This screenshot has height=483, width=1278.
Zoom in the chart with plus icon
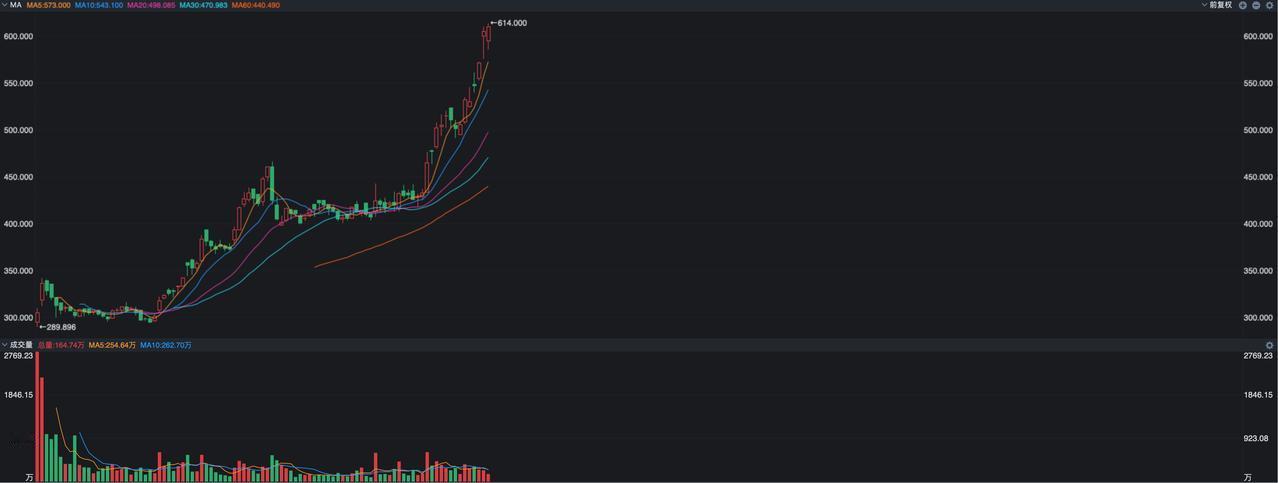(1243, 5)
